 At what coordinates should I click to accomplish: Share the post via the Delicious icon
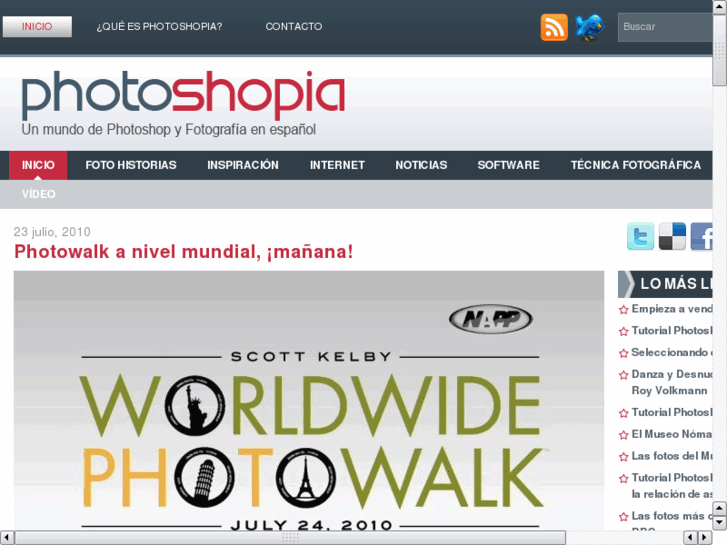[x=672, y=236]
